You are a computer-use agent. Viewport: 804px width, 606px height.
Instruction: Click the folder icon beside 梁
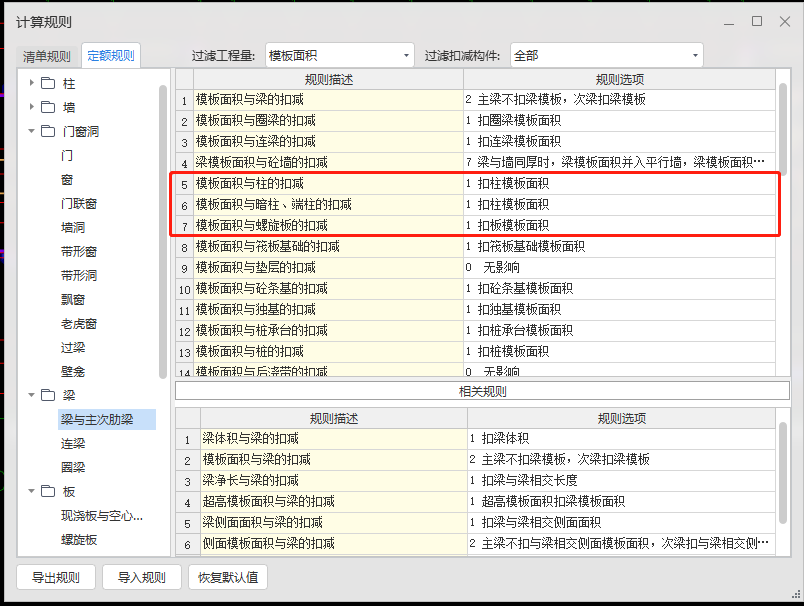(48, 395)
